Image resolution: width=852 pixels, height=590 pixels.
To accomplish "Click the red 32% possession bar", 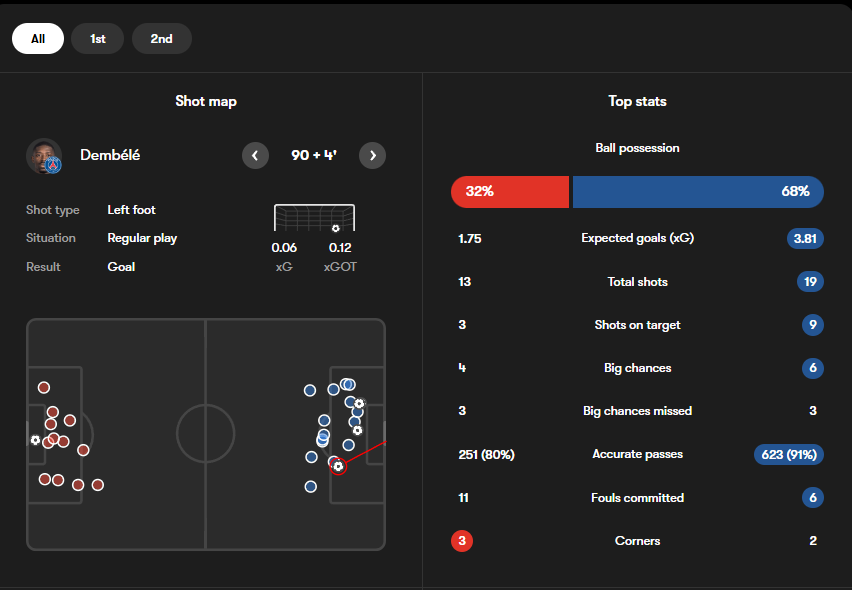I will pos(510,192).
